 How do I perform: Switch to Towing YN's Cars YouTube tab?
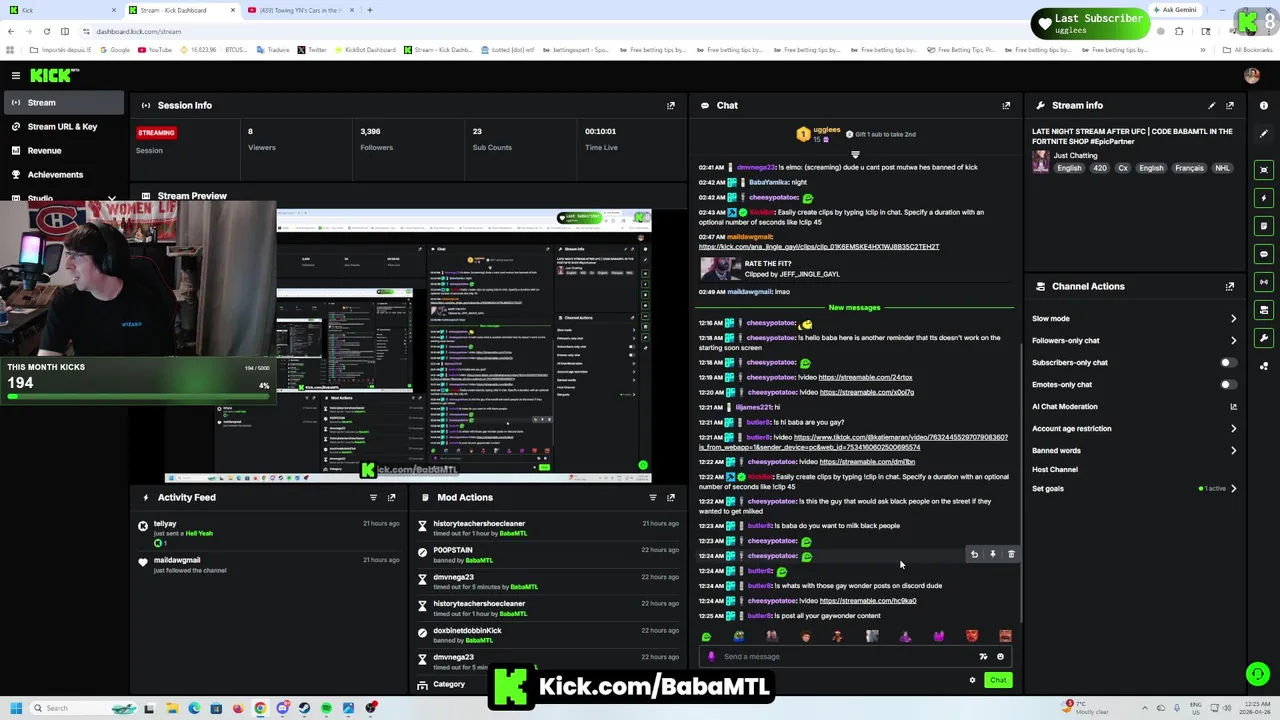(x=300, y=10)
